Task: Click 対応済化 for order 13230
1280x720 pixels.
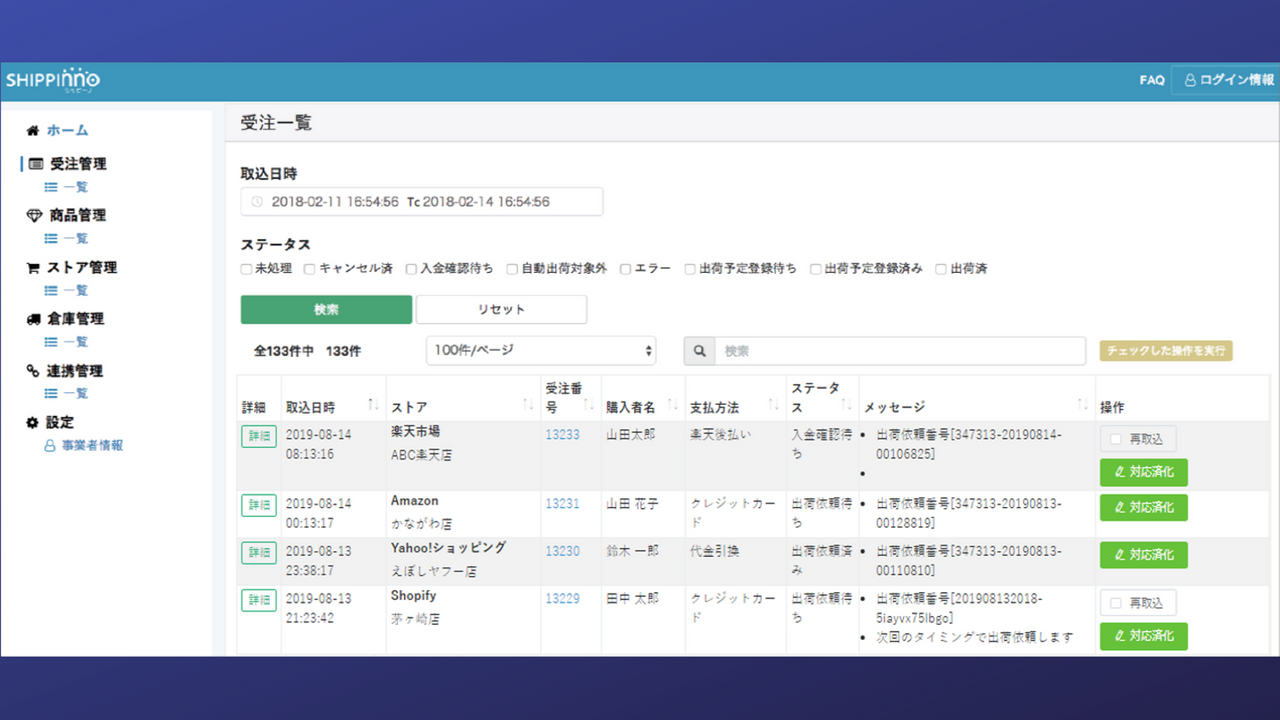Action: coord(1144,555)
